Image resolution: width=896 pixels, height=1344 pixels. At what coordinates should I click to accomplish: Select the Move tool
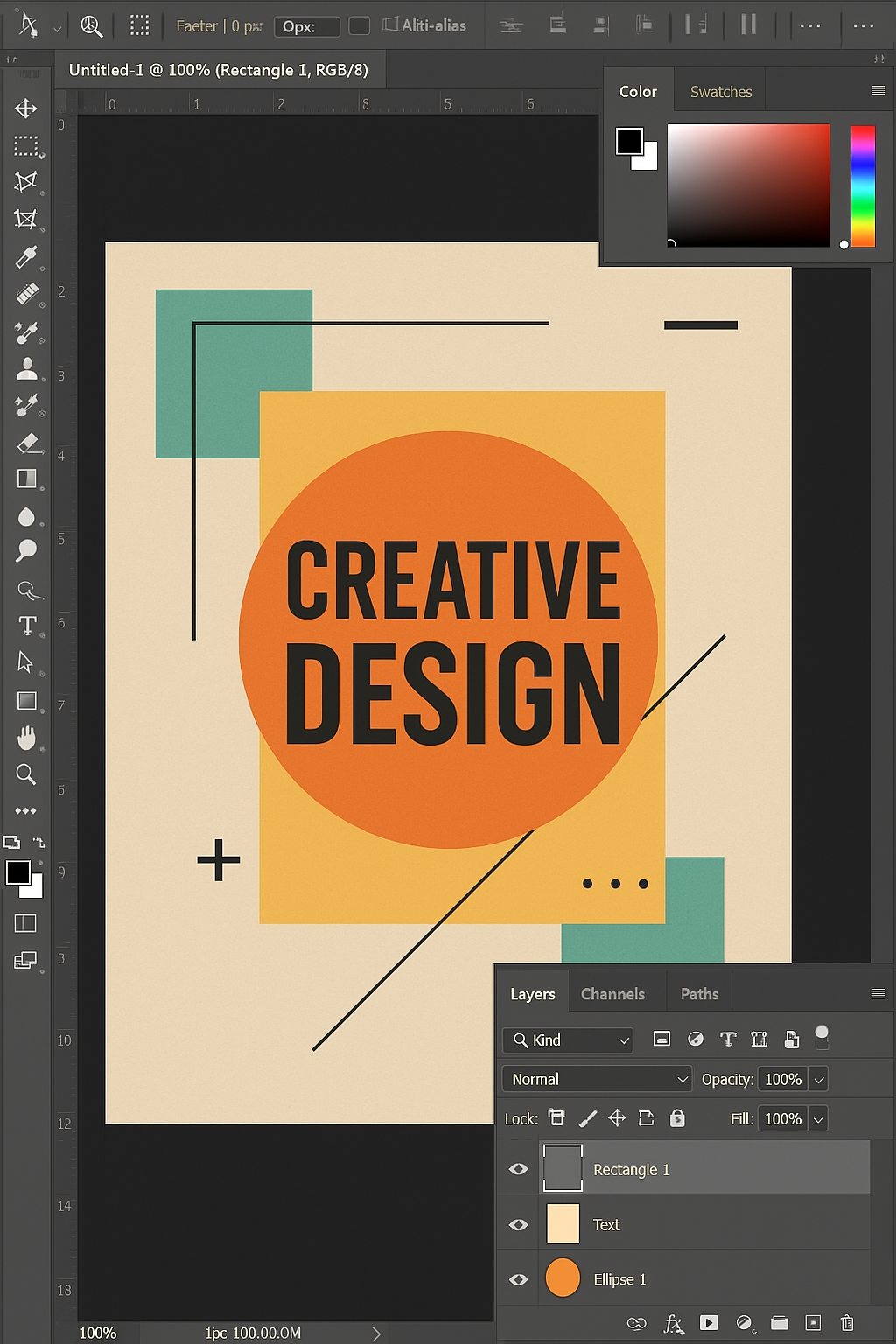click(x=25, y=108)
